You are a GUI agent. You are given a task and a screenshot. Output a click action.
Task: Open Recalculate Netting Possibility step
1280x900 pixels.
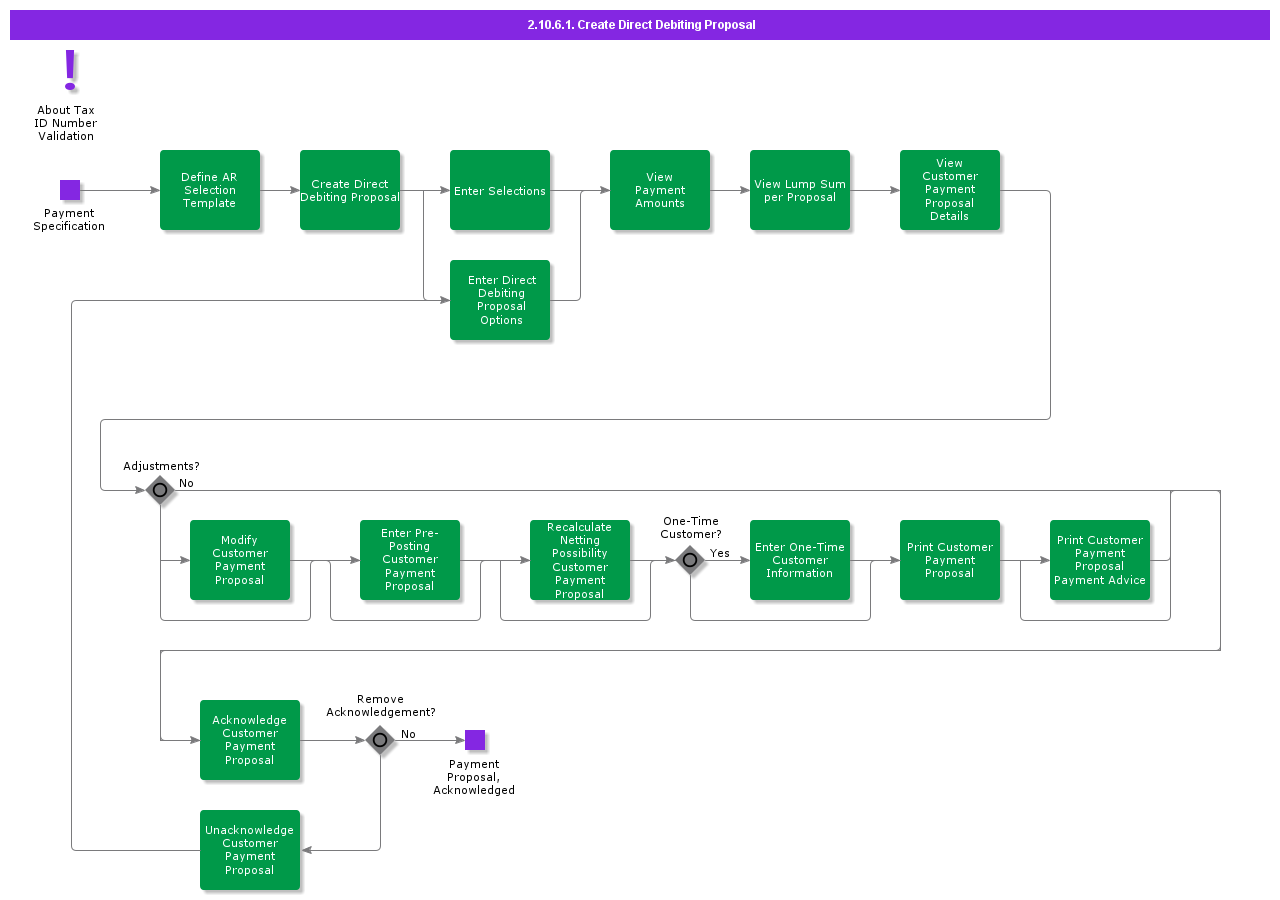click(580, 560)
